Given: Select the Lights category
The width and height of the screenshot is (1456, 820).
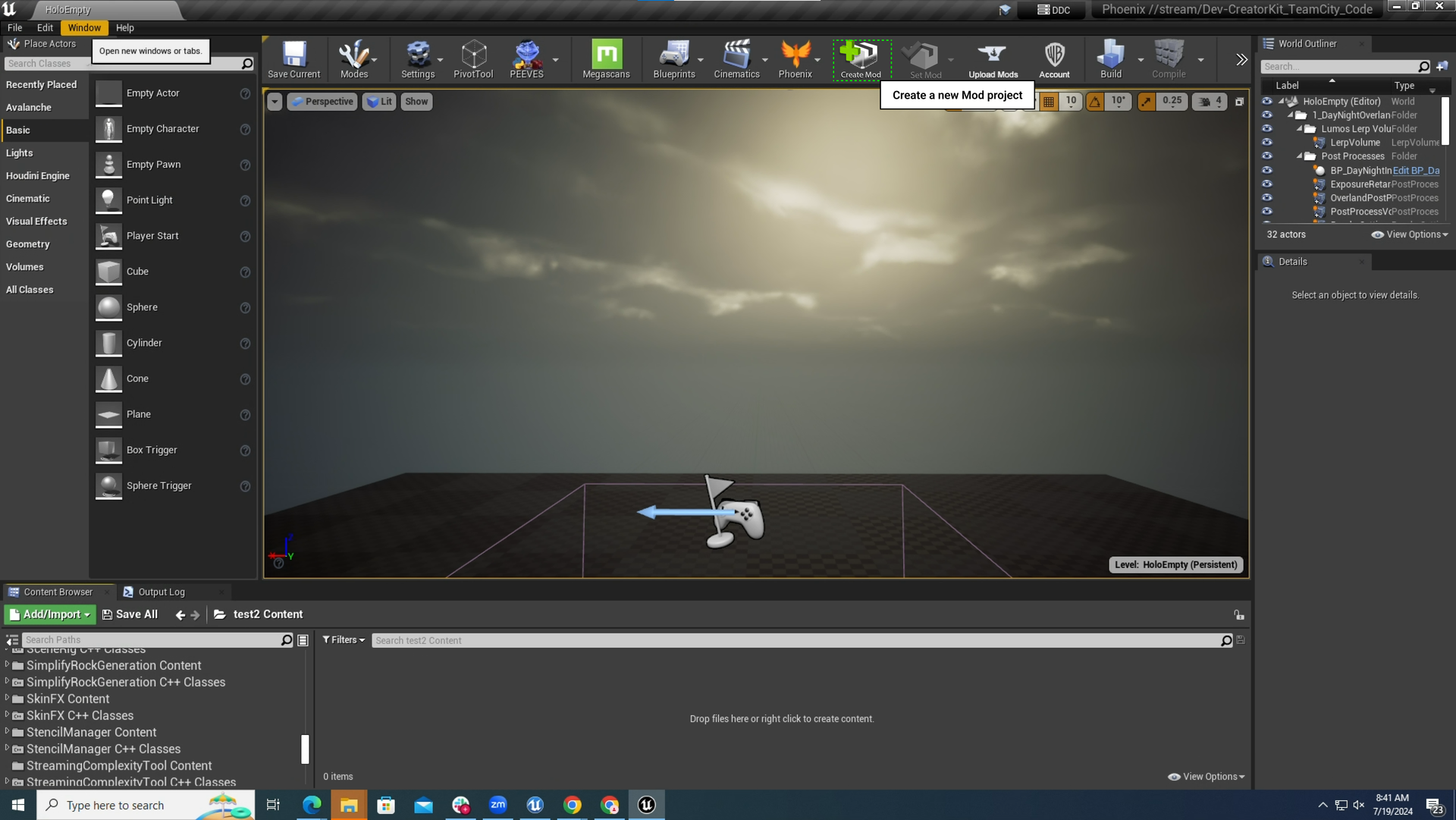Looking at the screenshot, I should (20, 152).
